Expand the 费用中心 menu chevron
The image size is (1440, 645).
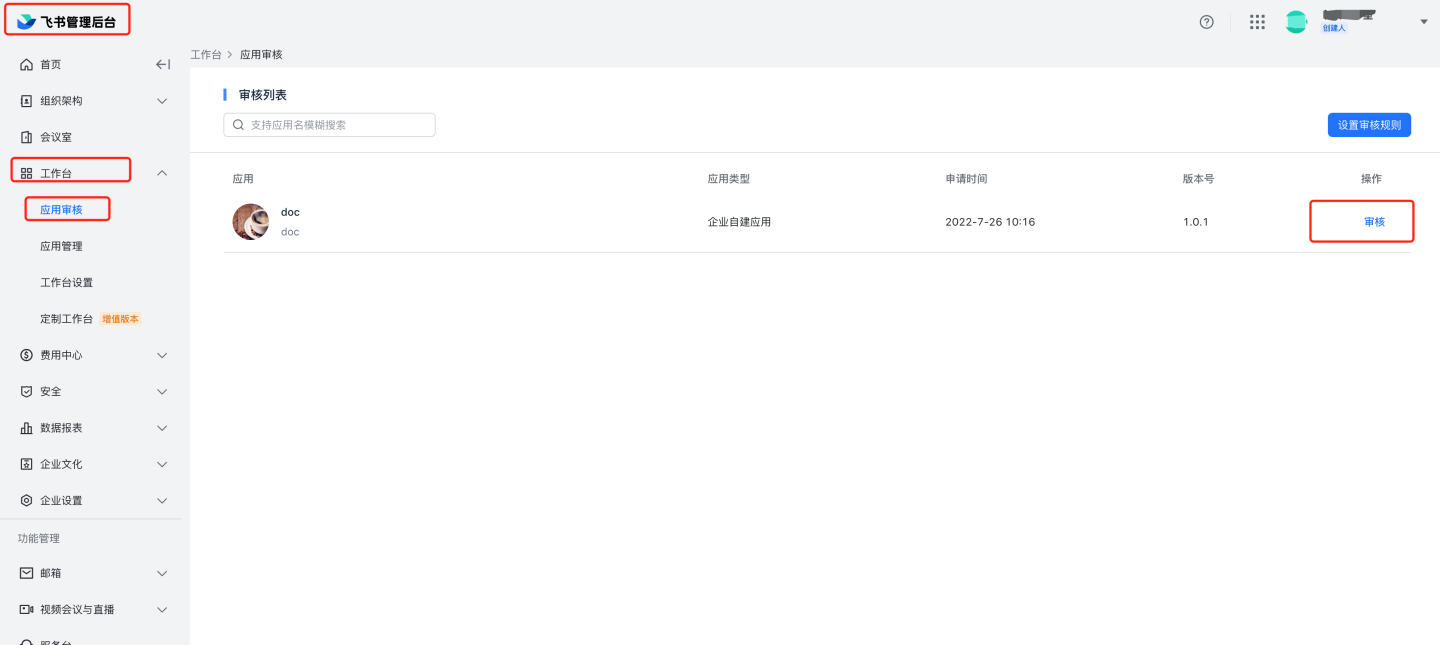[162, 355]
